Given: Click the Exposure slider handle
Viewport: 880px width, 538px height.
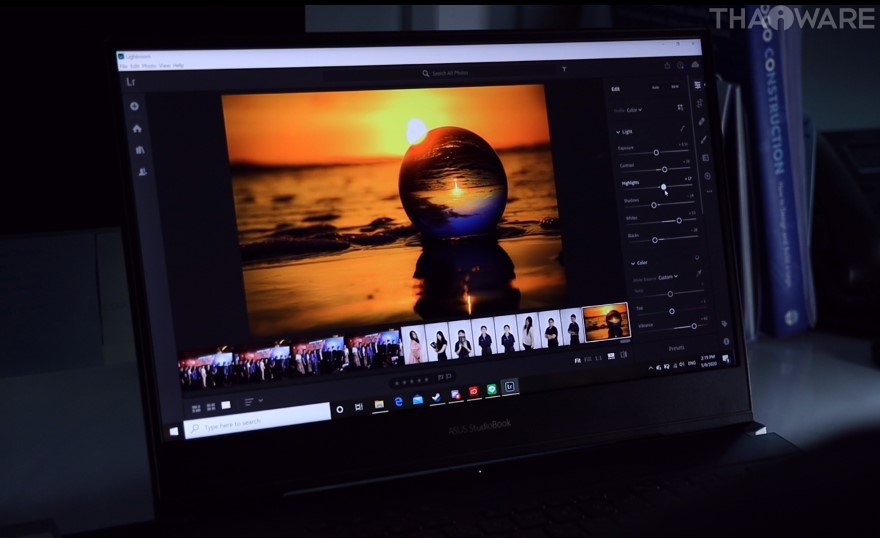Looking at the screenshot, I should [656, 153].
